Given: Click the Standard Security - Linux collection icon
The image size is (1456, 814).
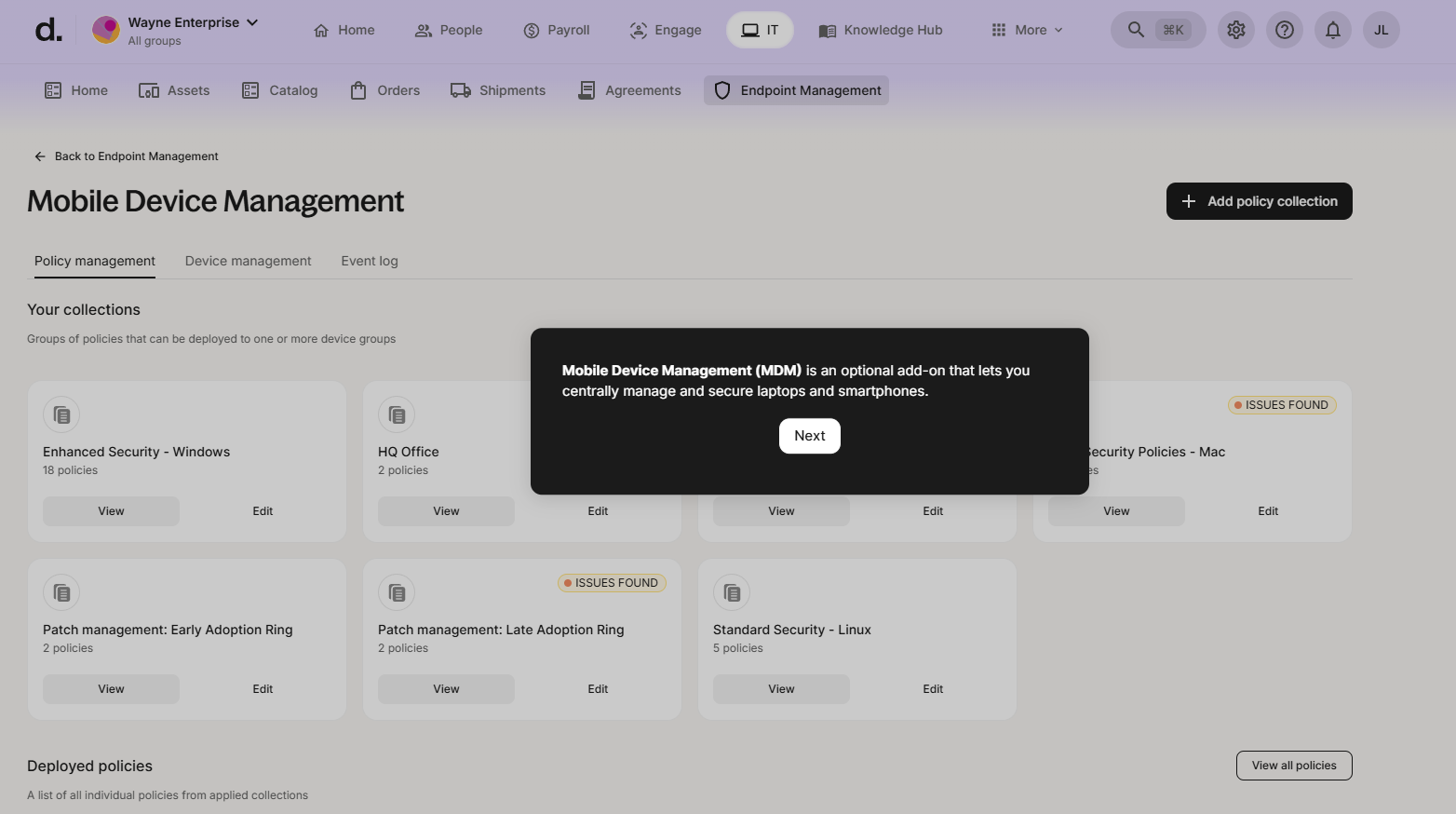Looking at the screenshot, I should coord(732,592).
